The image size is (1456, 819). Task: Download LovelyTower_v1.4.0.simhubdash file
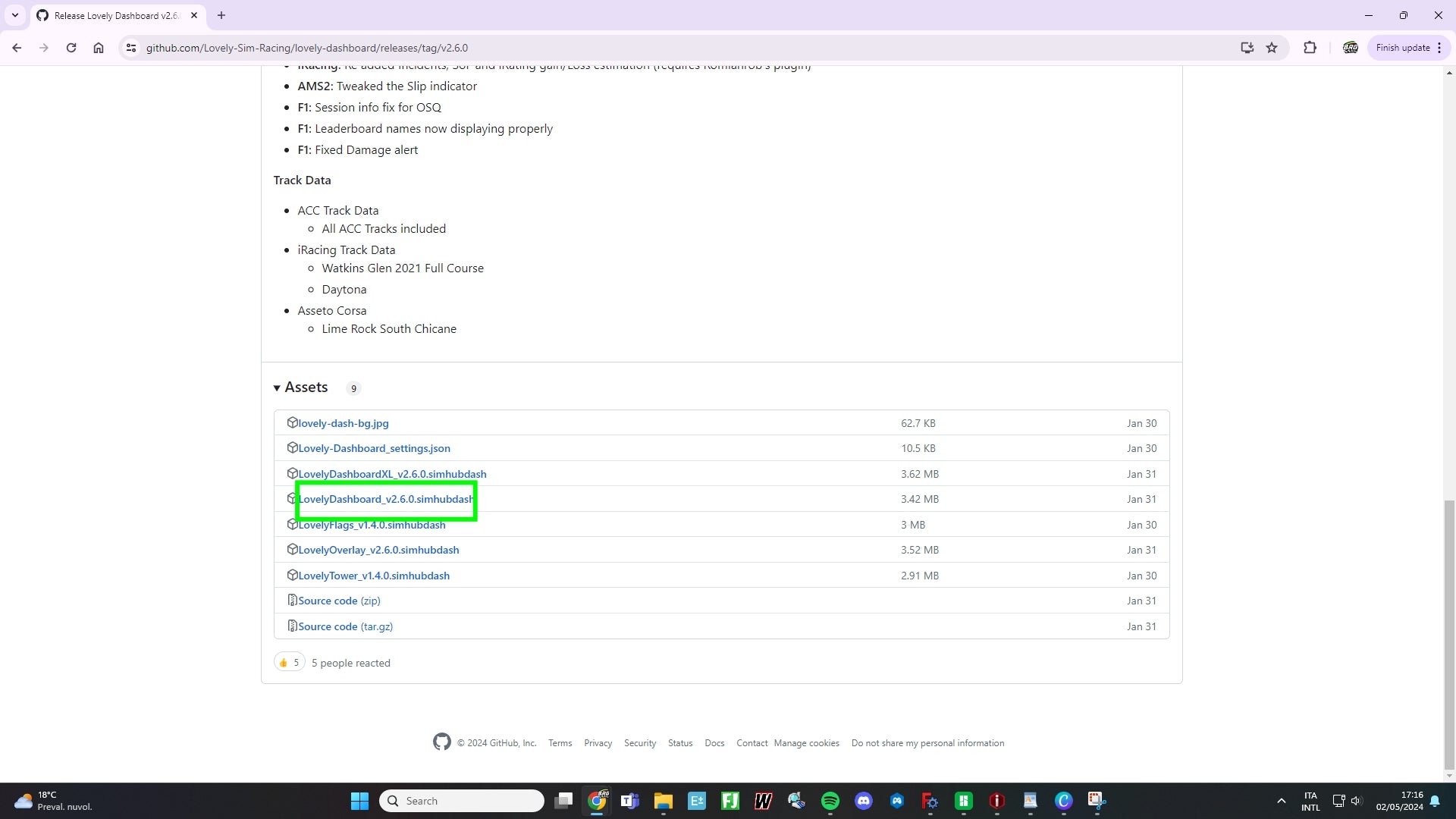(374, 576)
